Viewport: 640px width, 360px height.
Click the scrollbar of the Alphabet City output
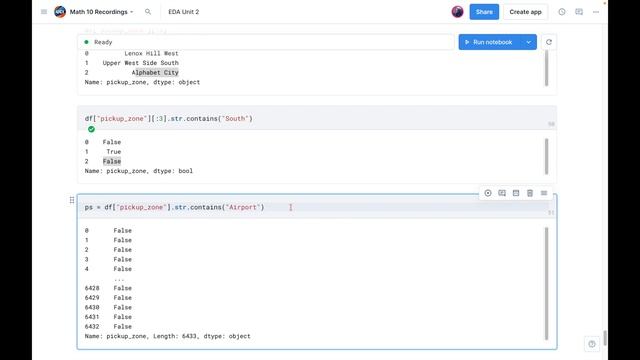(546, 68)
